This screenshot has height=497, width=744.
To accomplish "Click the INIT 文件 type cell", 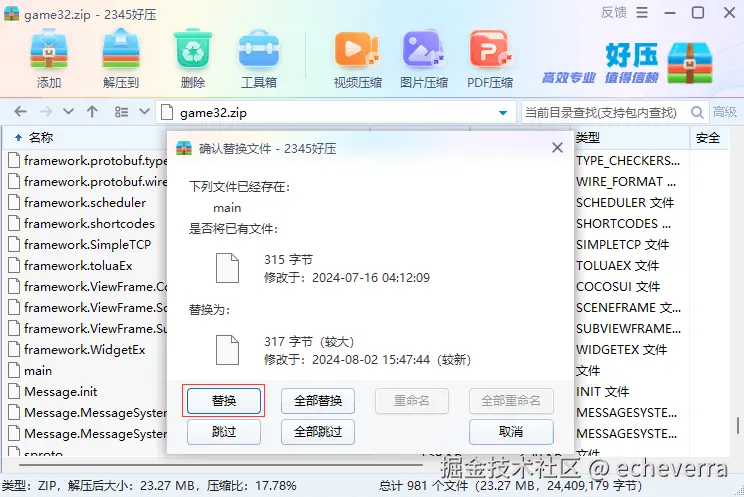I will tap(602, 392).
